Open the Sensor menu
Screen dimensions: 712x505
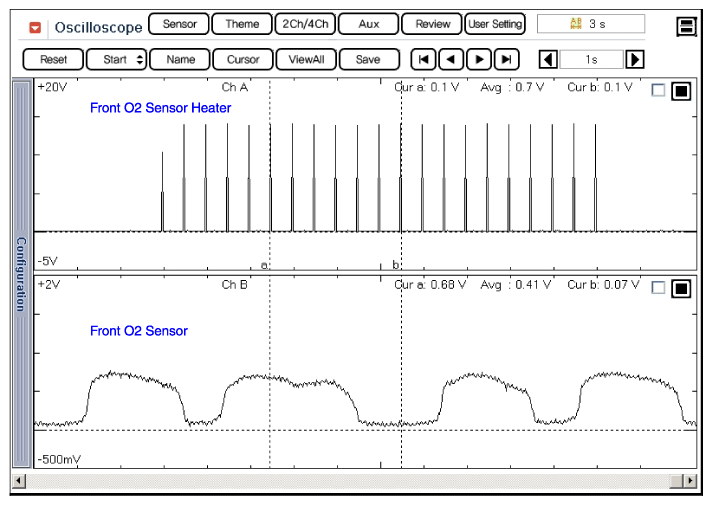[179, 24]
